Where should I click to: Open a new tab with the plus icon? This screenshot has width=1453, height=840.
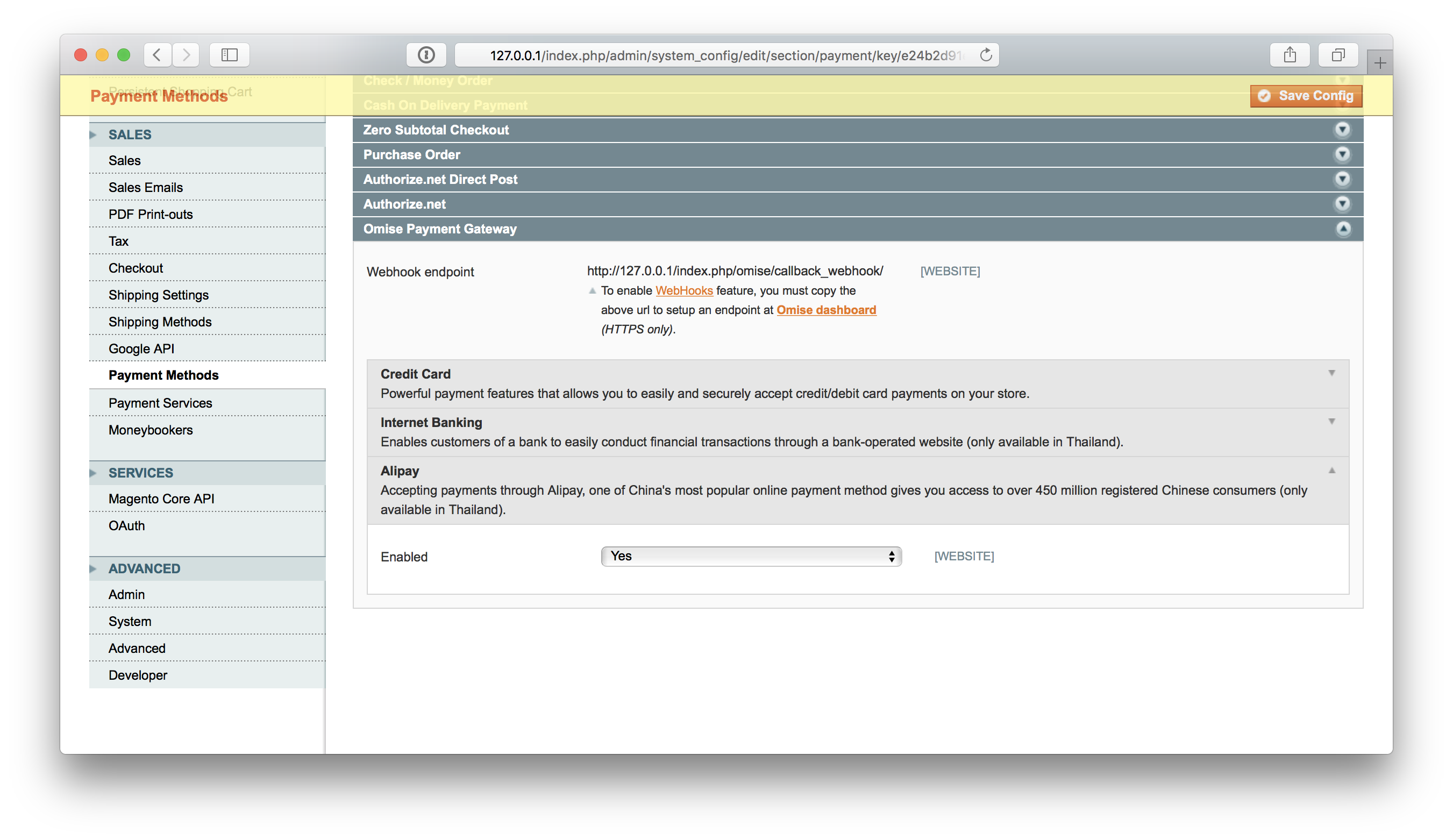1380,62
